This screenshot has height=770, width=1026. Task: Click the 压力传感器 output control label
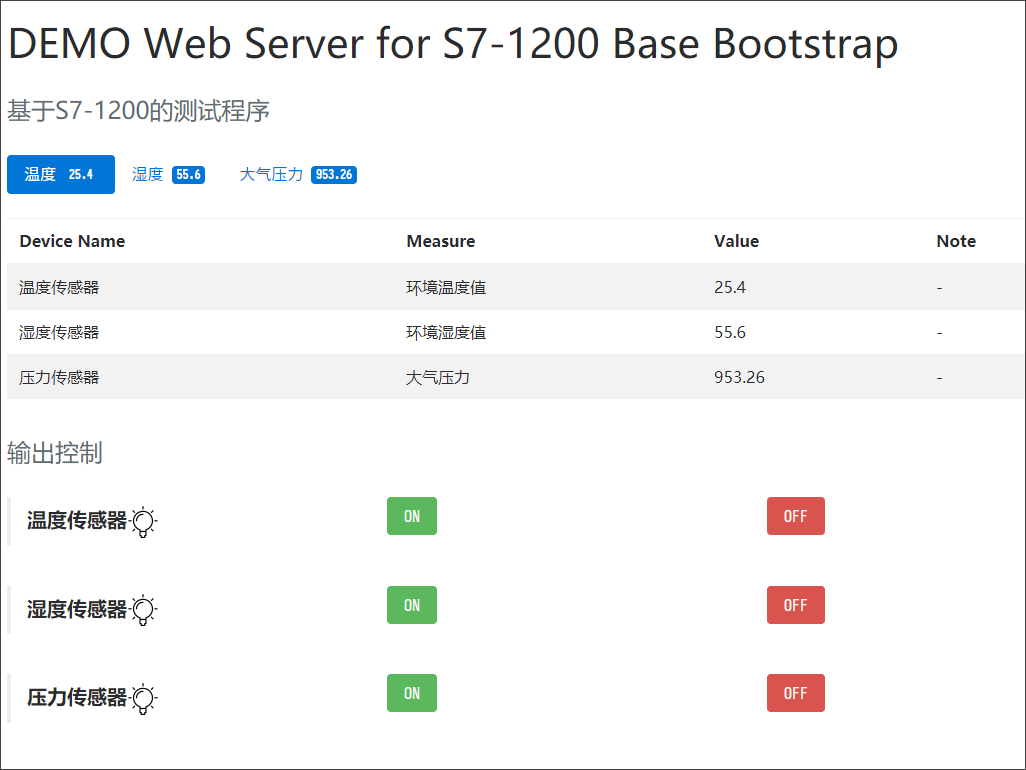77,697
